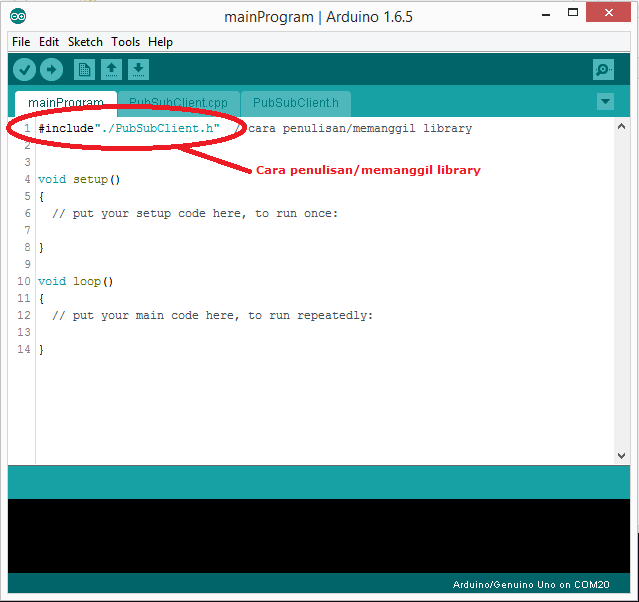Click inside the black console output area
This screenshot has width=639, height=602.
pos(319,536)
